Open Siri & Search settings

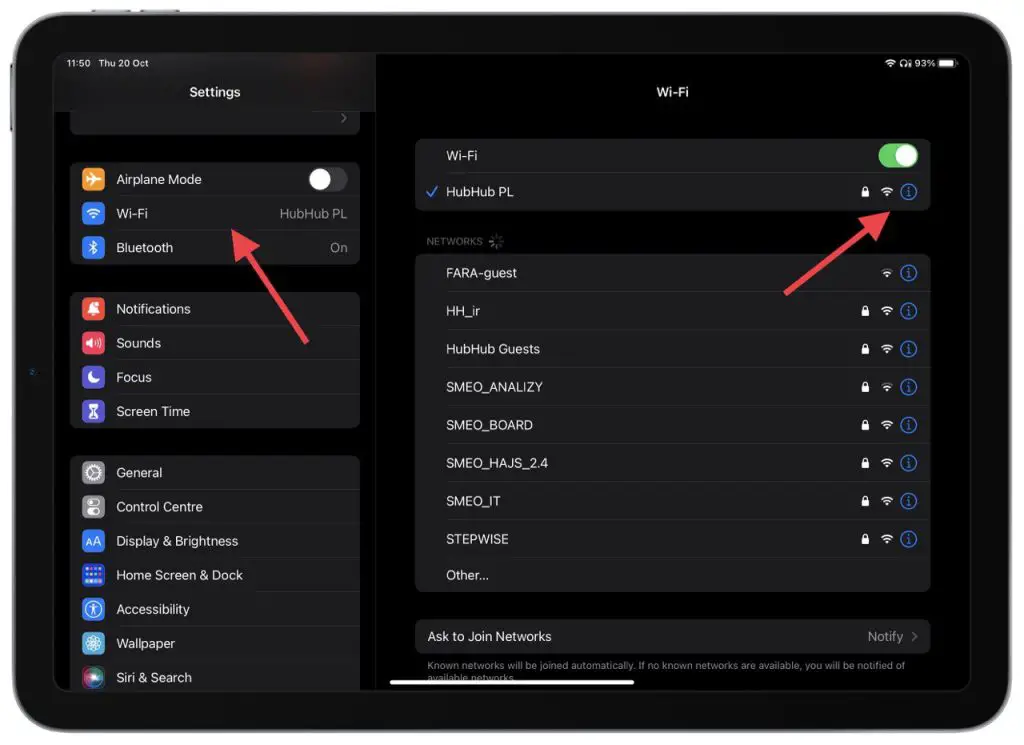click(x=215, y=677)
